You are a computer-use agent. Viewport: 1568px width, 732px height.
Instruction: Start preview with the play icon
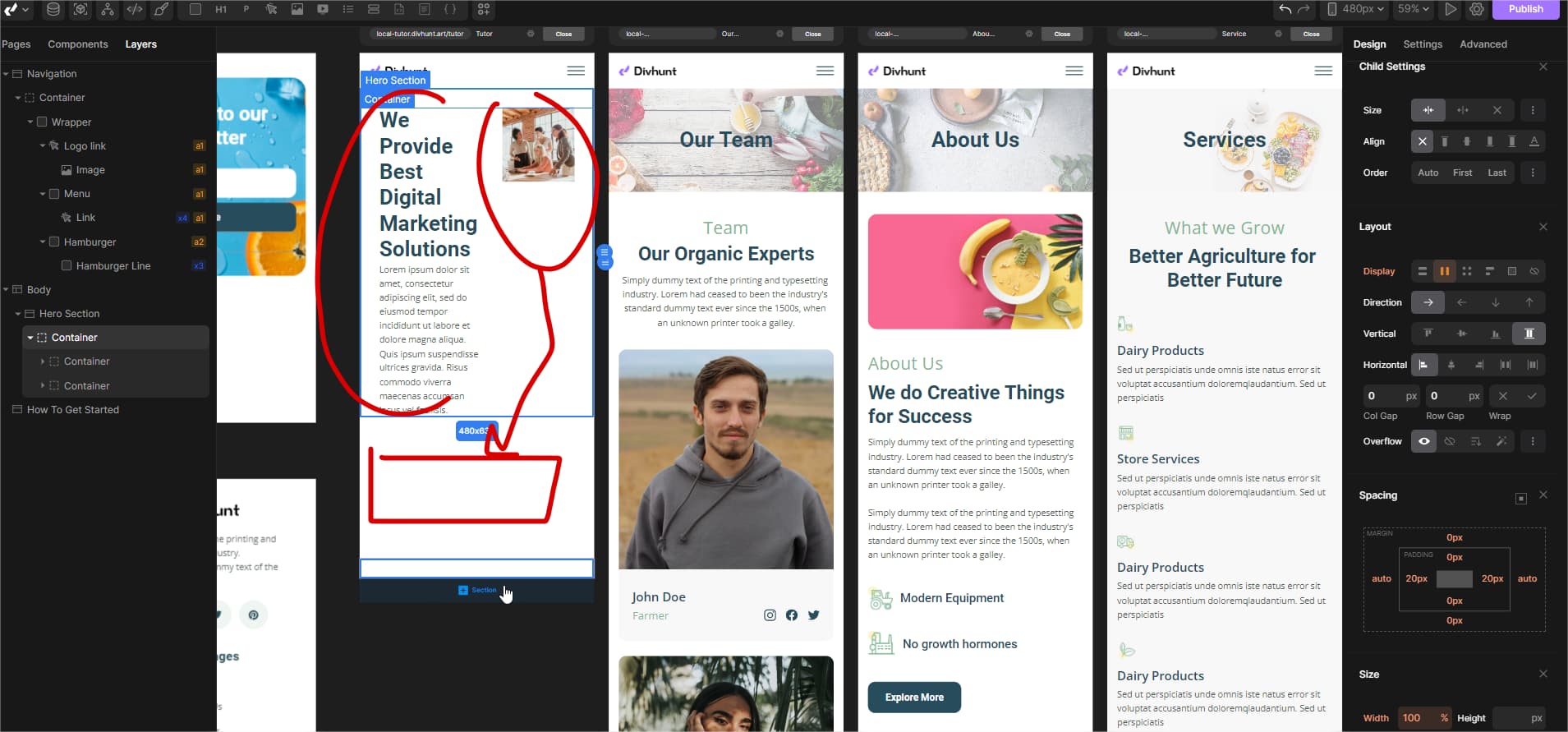1451,9
